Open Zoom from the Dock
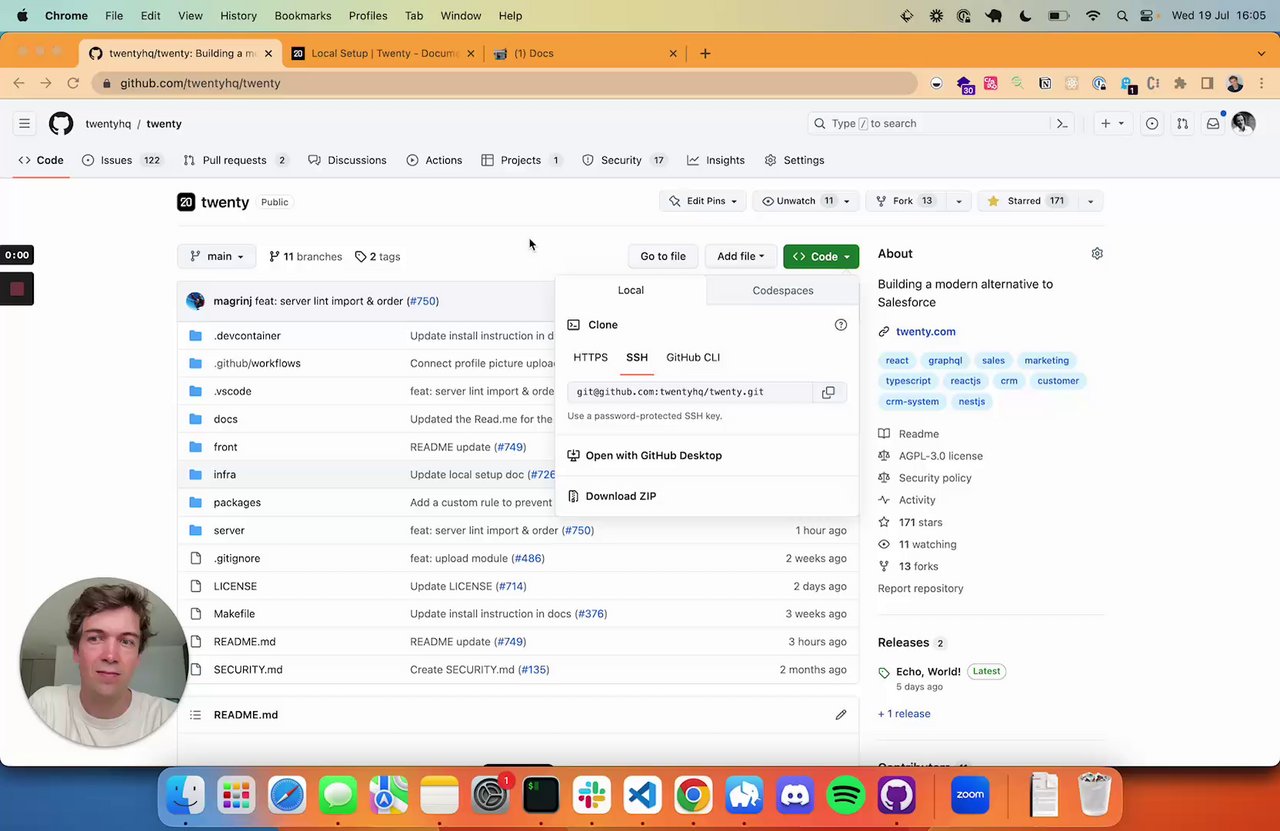The width and height of the screenshot is (1280, 831). [970, 795]
